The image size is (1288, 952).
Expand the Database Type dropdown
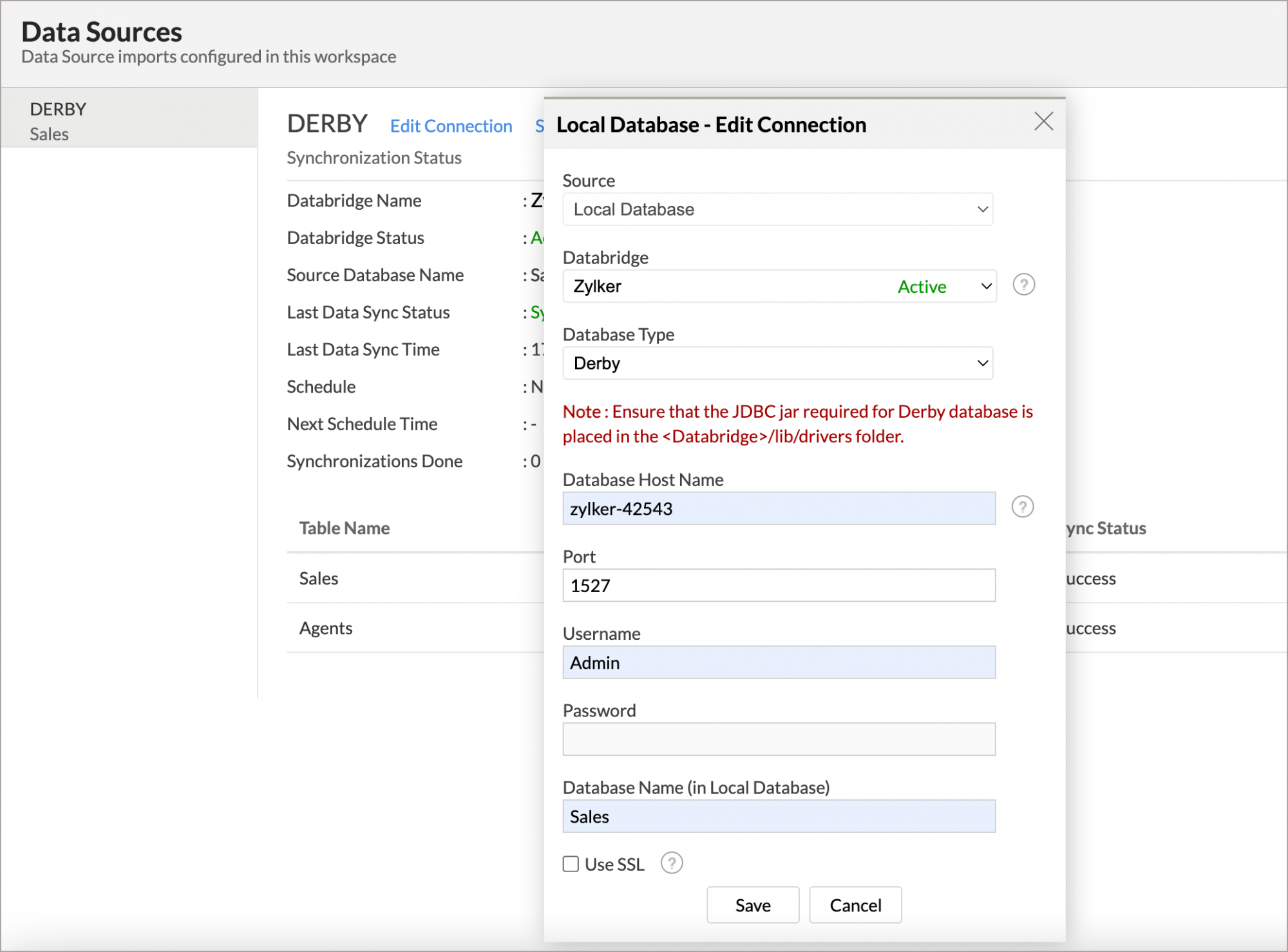click(778, 362)
